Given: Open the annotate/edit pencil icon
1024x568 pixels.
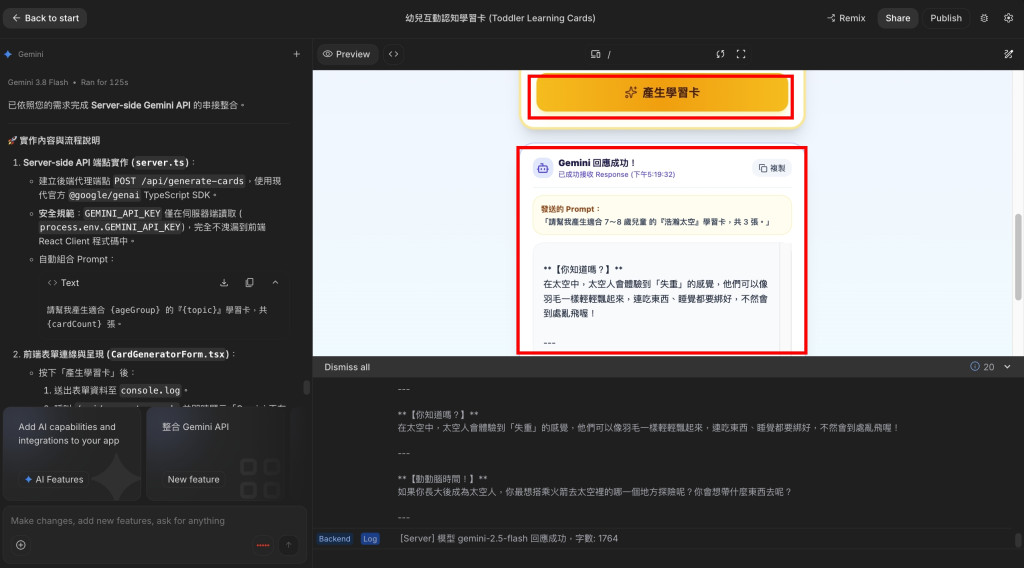Looking at the screenshot, I should click(1008, 54).
